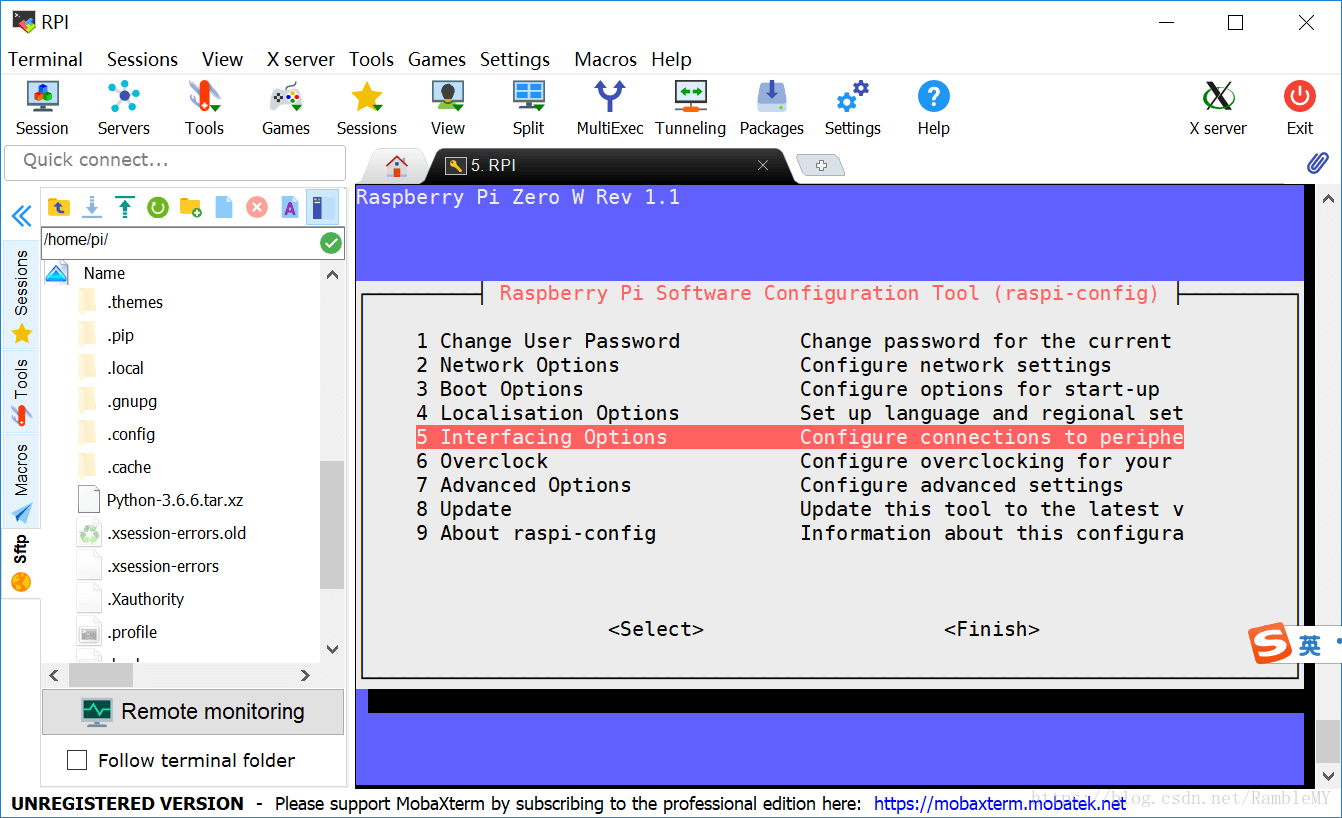Open the X server menu
The image size is (1342, 818).
301,59
